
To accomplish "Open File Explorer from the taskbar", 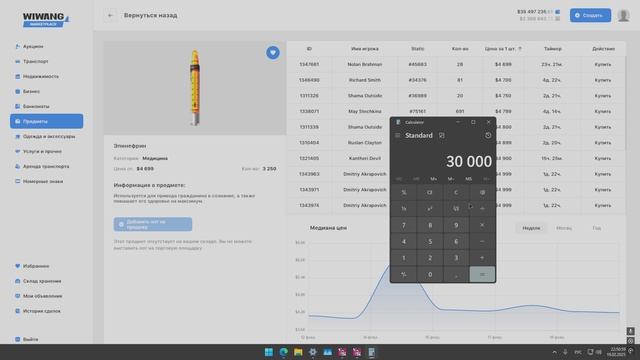I will tap(298, 352).
